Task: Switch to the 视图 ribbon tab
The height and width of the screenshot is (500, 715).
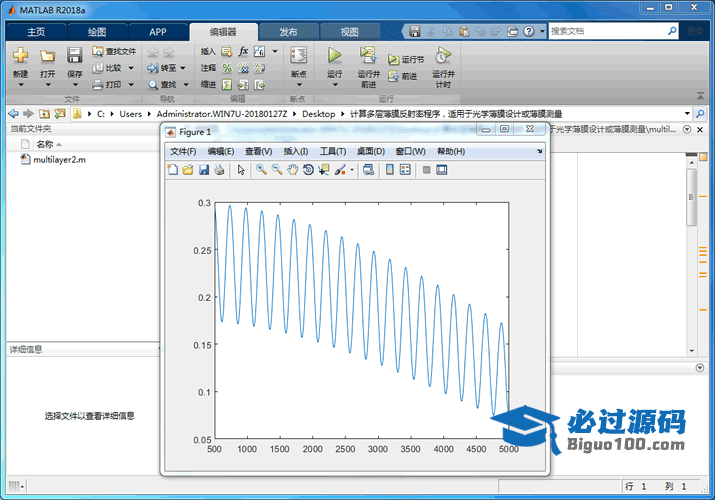Action: pos(349,32)
